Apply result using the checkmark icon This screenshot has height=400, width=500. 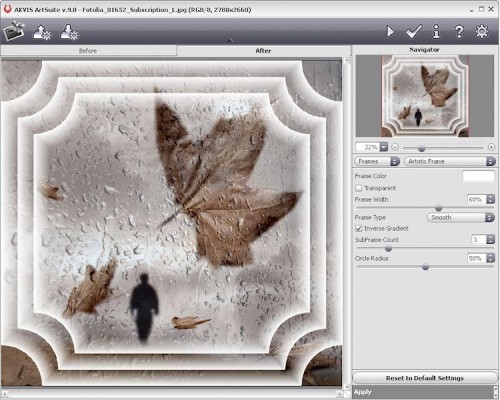[414, 32]
